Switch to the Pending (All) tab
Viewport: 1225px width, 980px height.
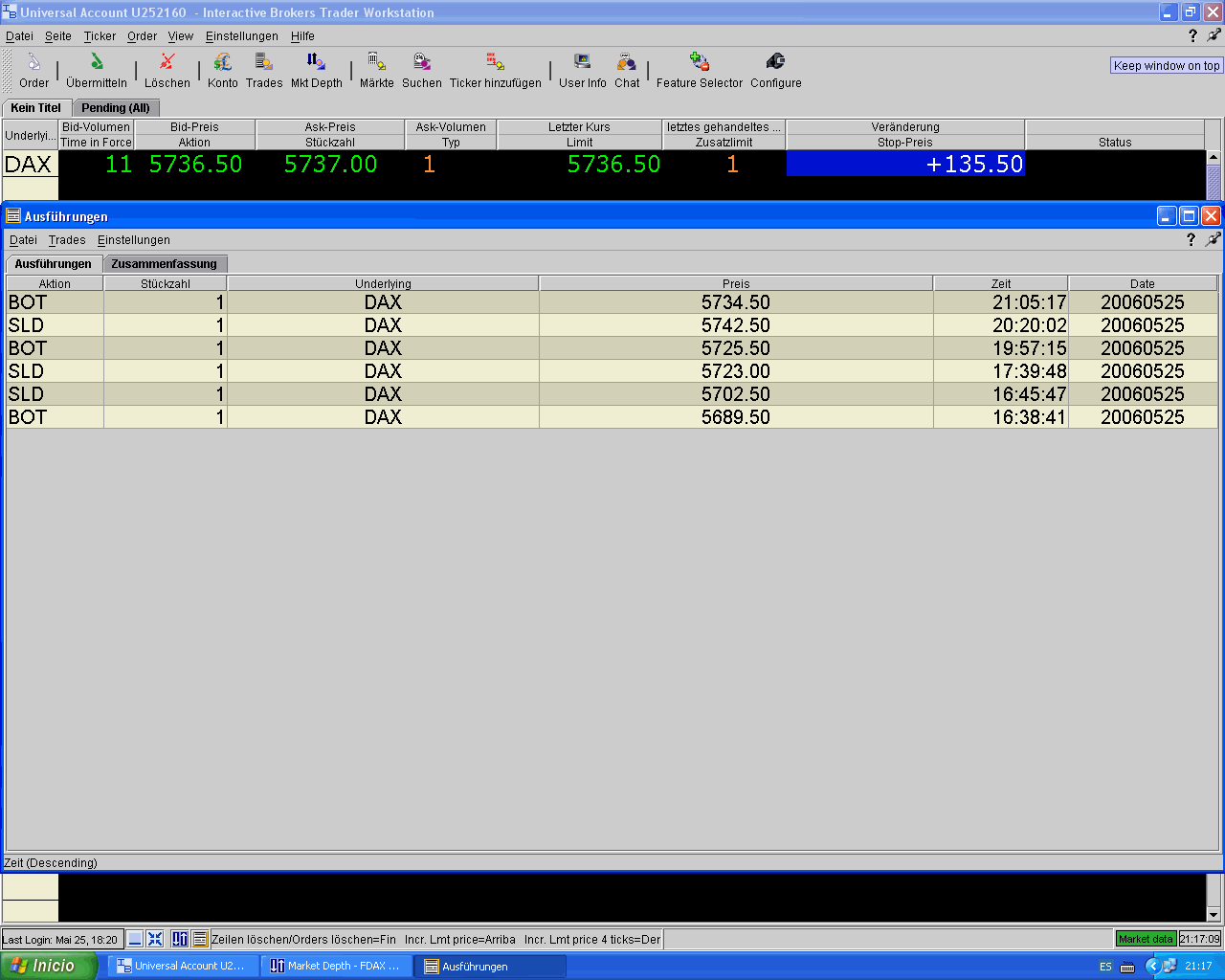(116, 108)
